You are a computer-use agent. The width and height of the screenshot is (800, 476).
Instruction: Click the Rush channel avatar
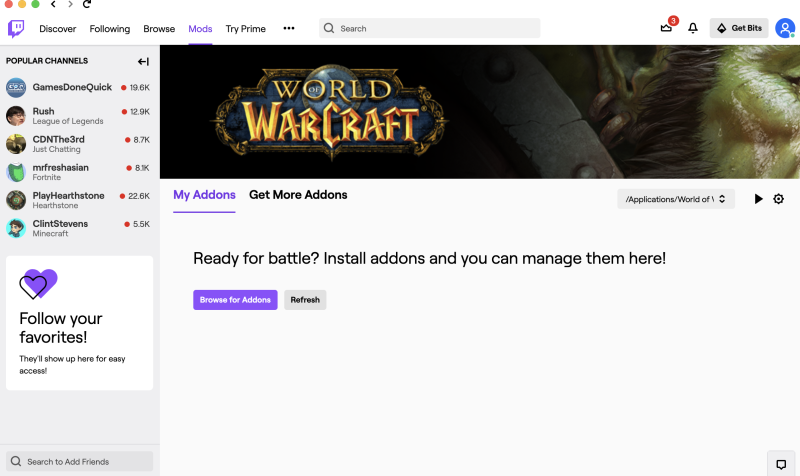tap(16, 116)
